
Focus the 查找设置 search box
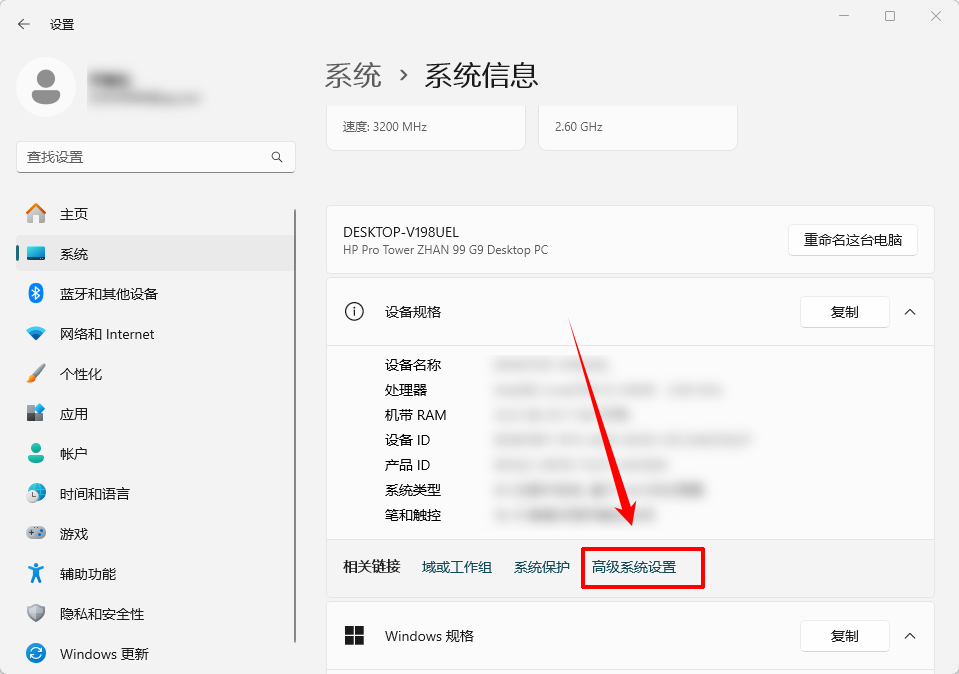pyautogui.click(x=156, y=157)
